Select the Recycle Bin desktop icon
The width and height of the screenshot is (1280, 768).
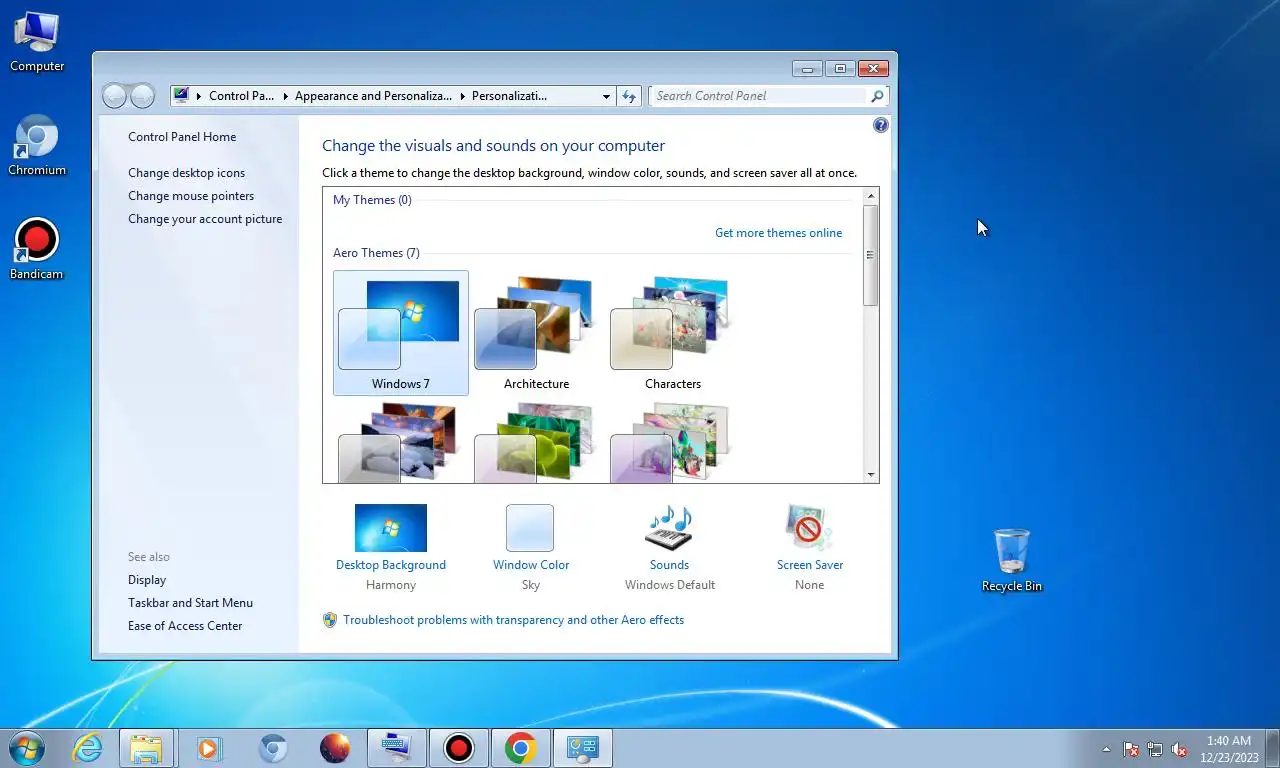tap(1011, 561)
